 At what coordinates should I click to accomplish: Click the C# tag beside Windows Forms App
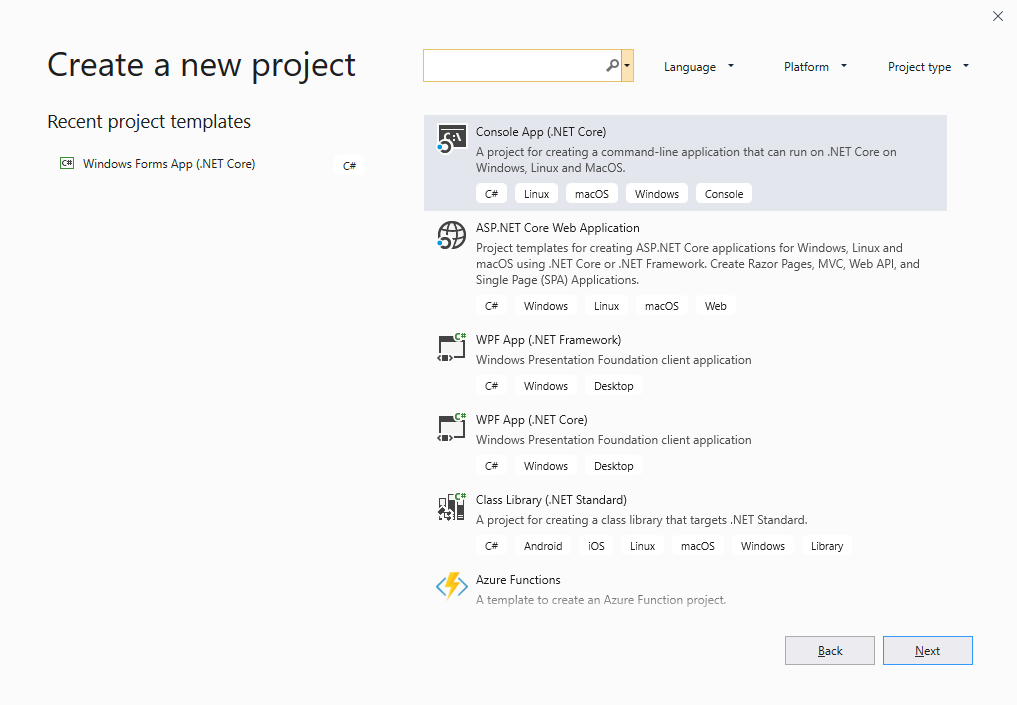tap(349, 165)
